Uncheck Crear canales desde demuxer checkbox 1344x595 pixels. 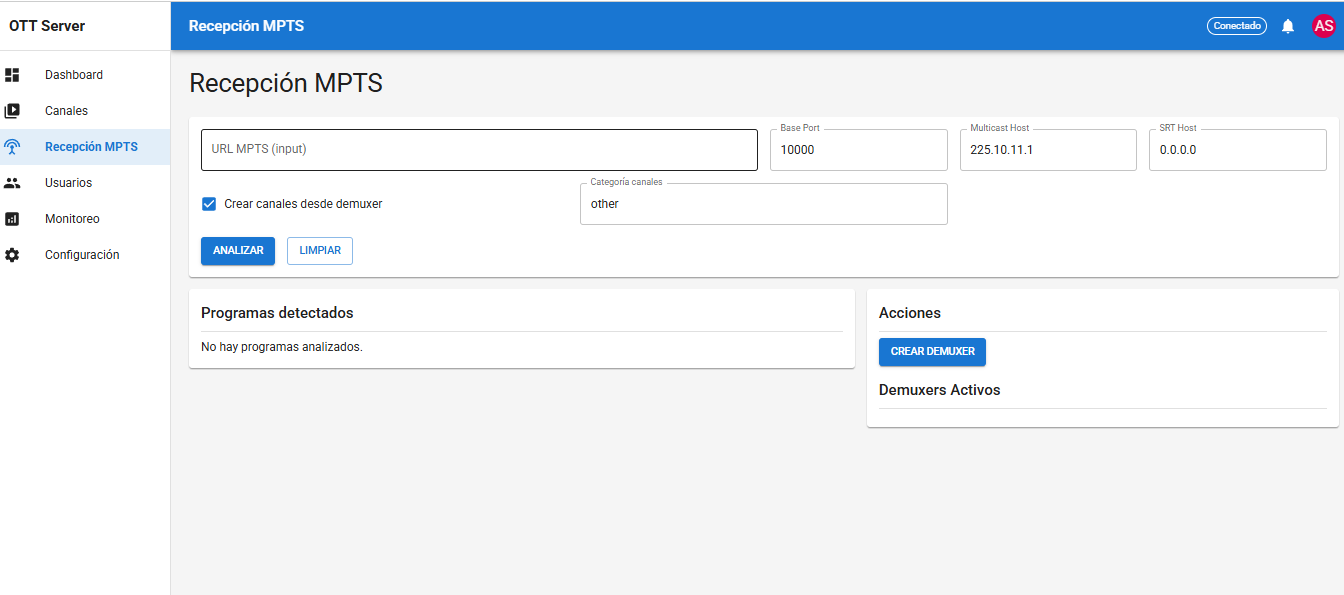tap(209, 204)
